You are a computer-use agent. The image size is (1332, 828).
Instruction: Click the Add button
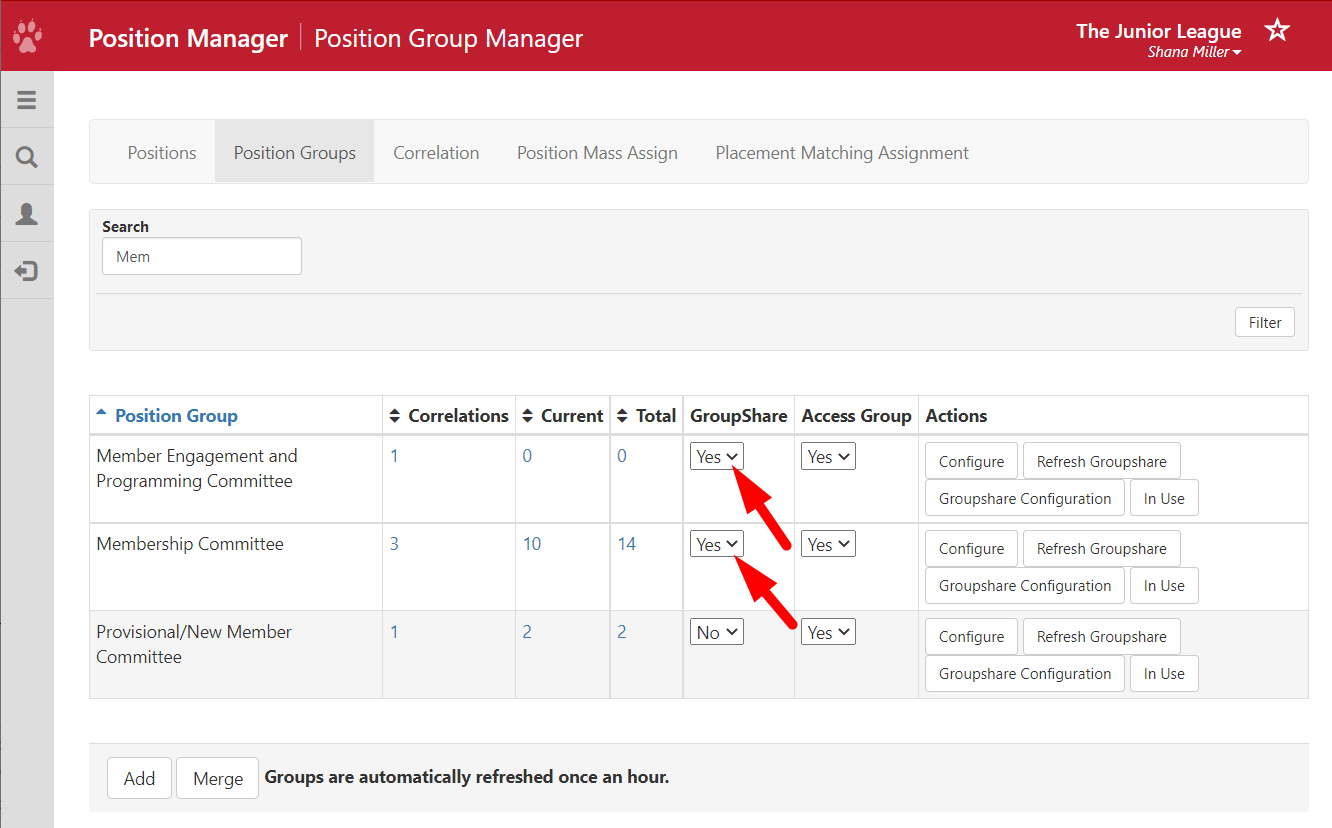pos(139,778)
